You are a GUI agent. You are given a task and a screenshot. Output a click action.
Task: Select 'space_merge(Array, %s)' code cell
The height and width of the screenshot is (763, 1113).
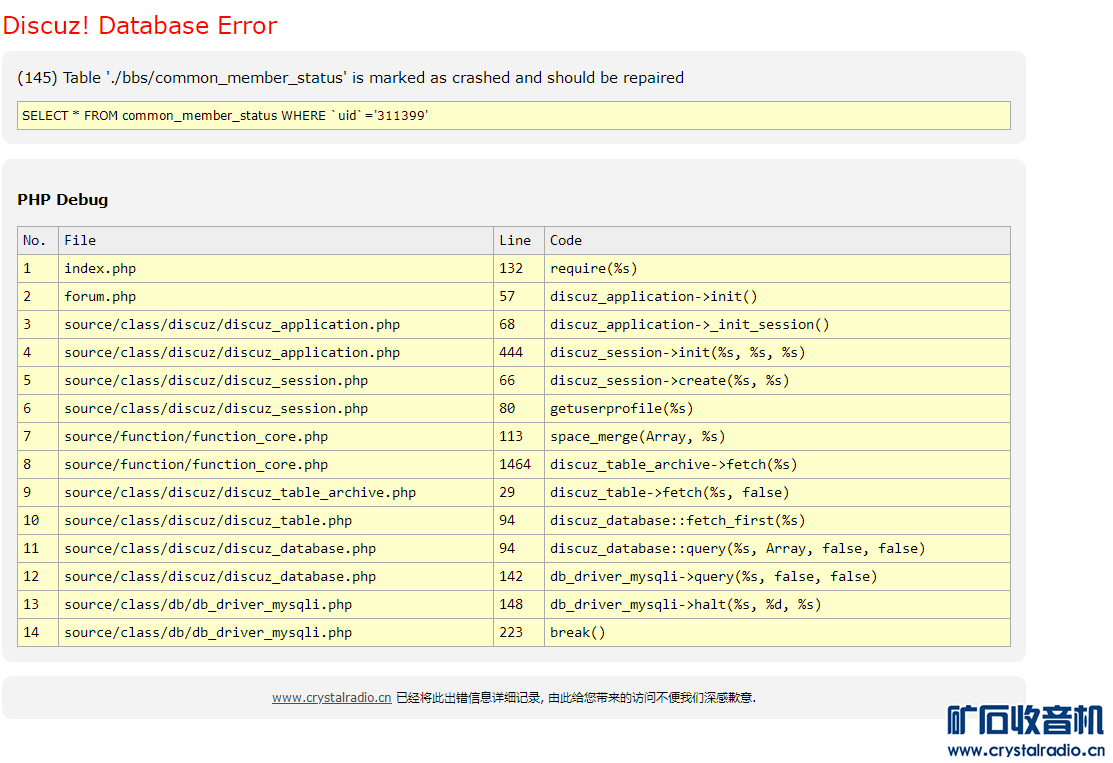[777, 437]
